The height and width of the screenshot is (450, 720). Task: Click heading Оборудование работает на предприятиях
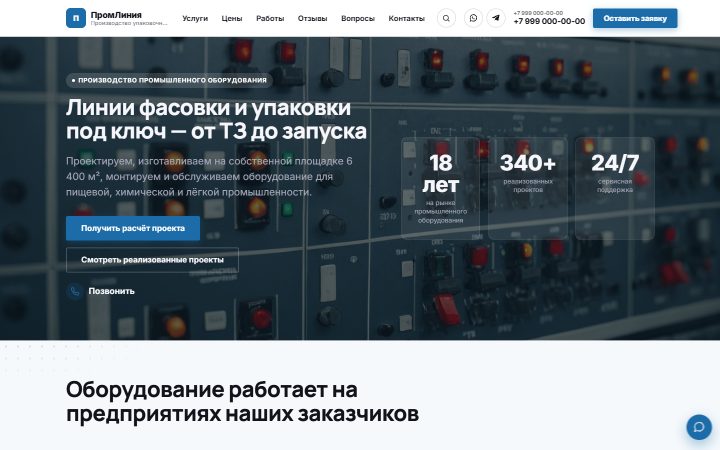pos(242,401)
